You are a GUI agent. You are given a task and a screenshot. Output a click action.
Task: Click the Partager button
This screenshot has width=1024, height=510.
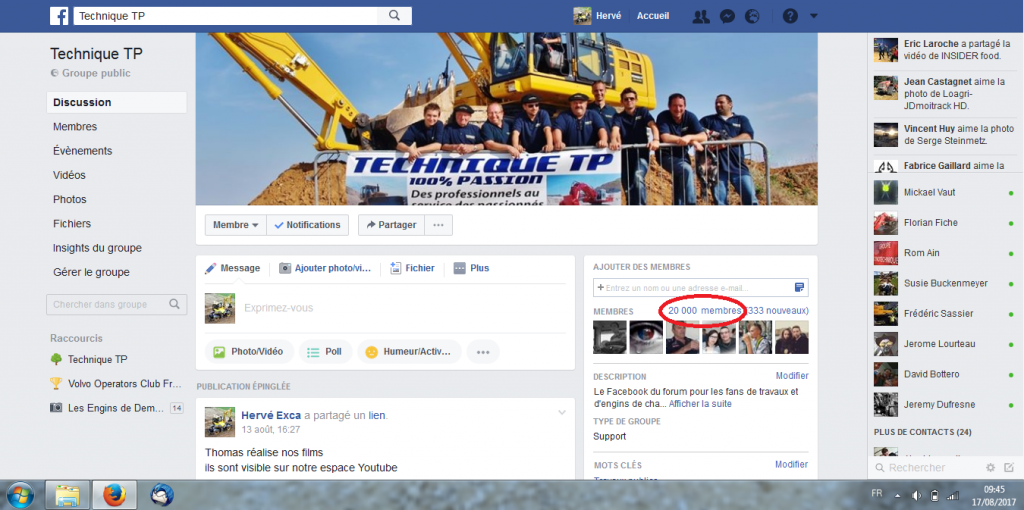391,225
